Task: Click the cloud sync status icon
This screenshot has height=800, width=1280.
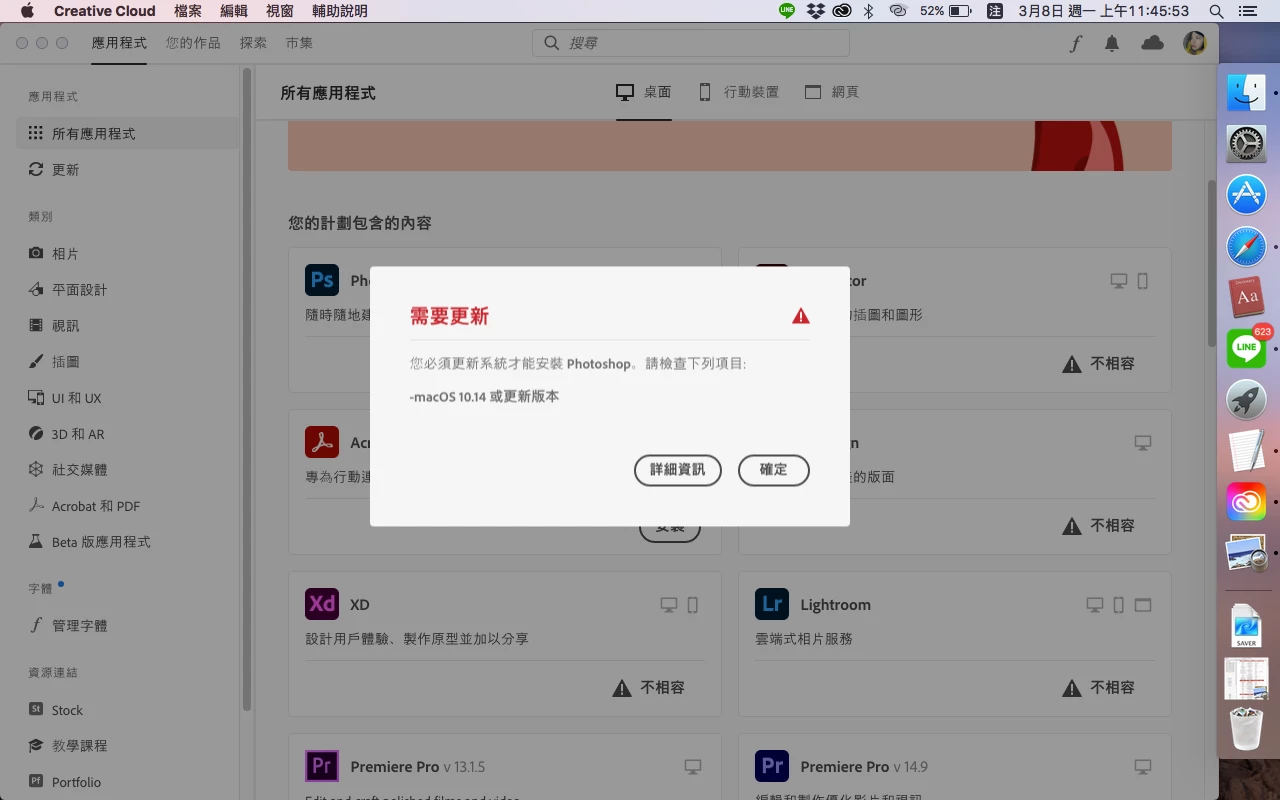Action: click(1152, 43)
